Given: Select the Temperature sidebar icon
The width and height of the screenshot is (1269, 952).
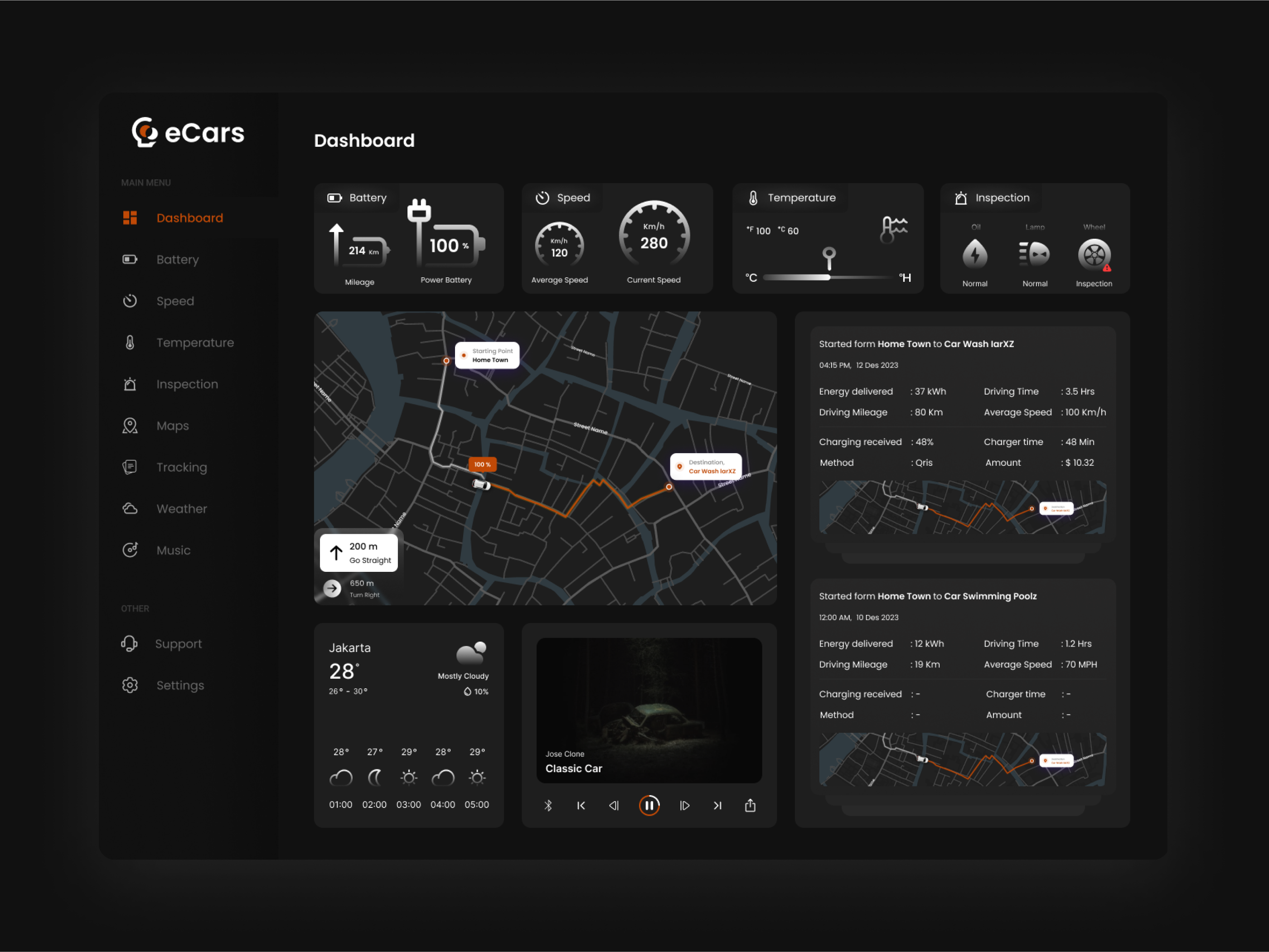Looking at the screenshot, I should 130,343.
